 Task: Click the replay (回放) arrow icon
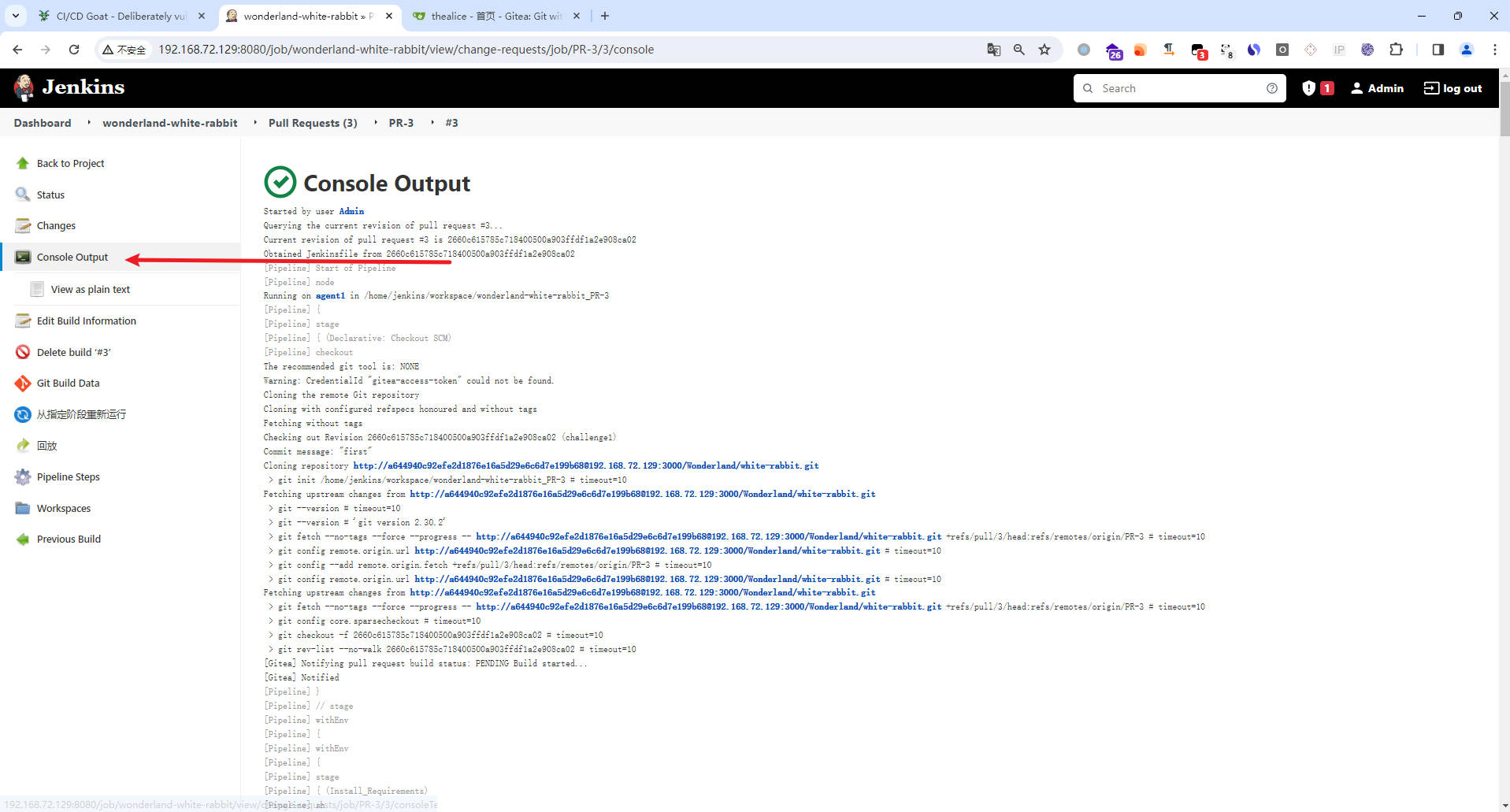pos(22,446)
